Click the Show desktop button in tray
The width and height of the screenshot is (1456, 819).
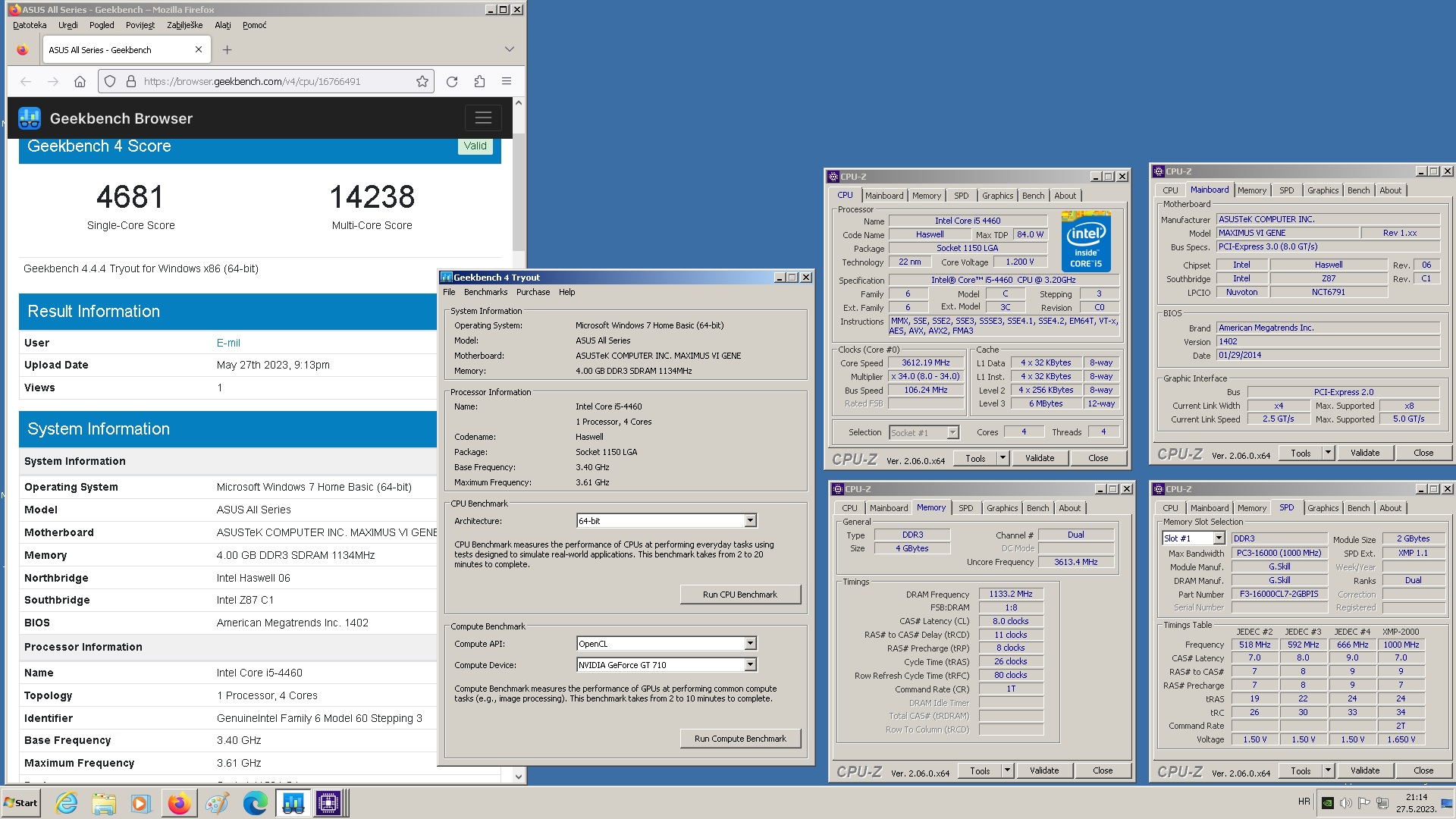(x=1446, y=803)
